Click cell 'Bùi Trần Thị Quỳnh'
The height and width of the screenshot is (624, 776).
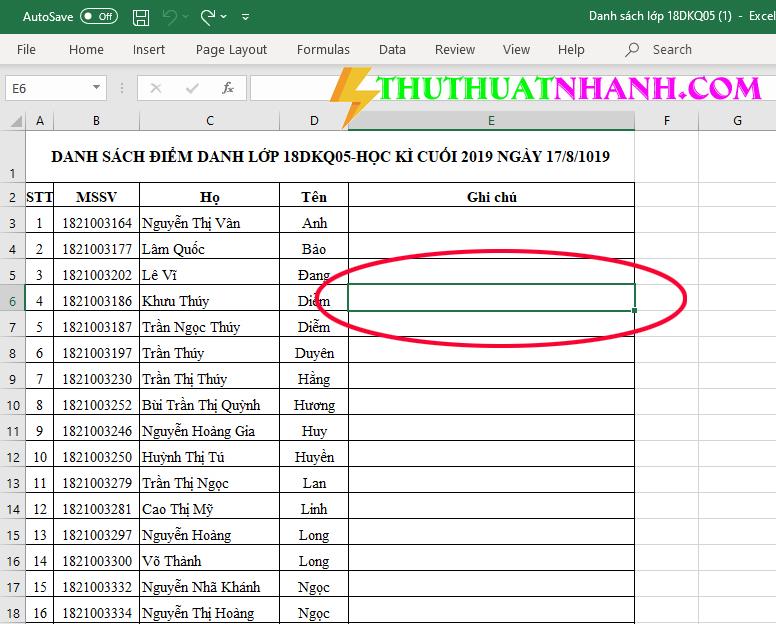tap(210, 402)
